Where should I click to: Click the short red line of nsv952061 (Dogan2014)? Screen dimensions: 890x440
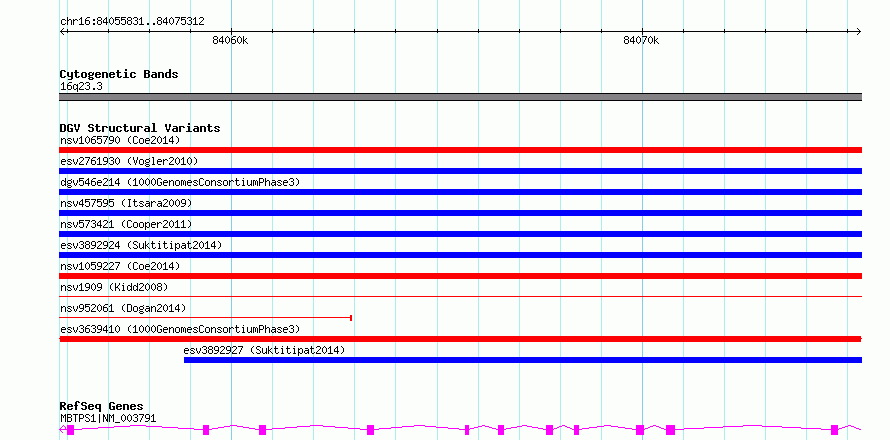click(205, 317)
